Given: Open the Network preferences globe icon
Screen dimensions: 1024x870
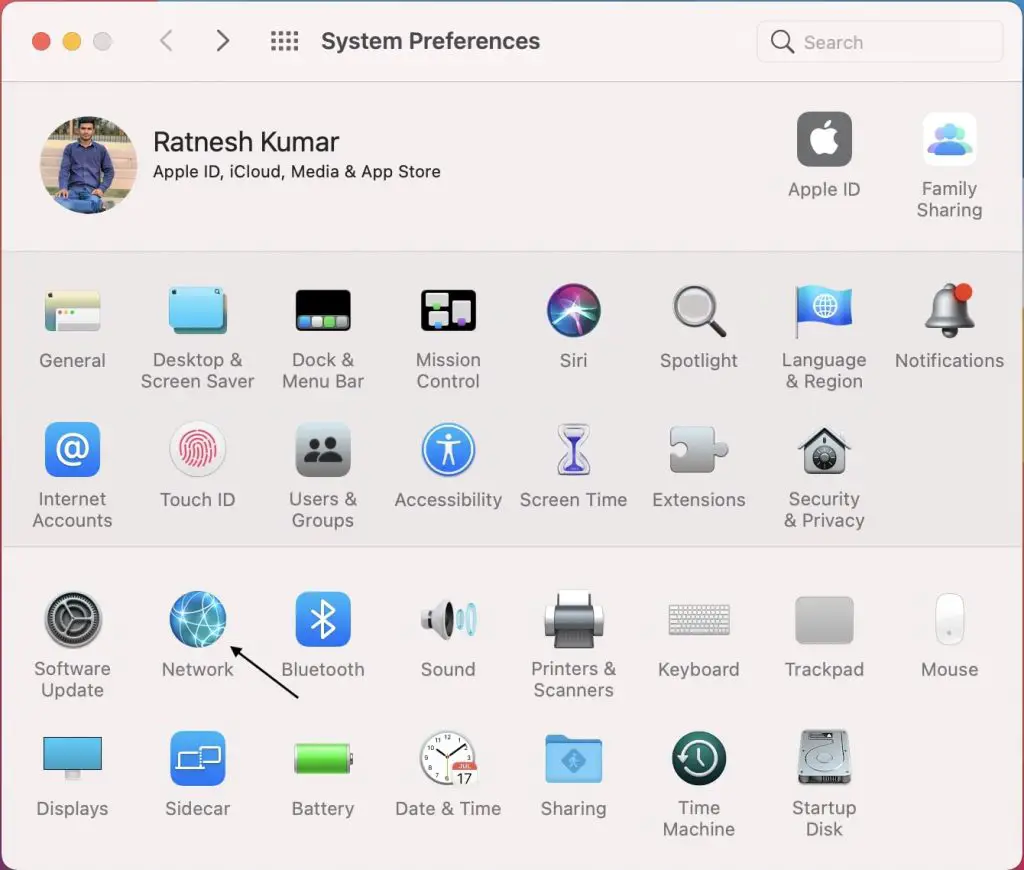Looking at the screenshot, I should point(197,619).
